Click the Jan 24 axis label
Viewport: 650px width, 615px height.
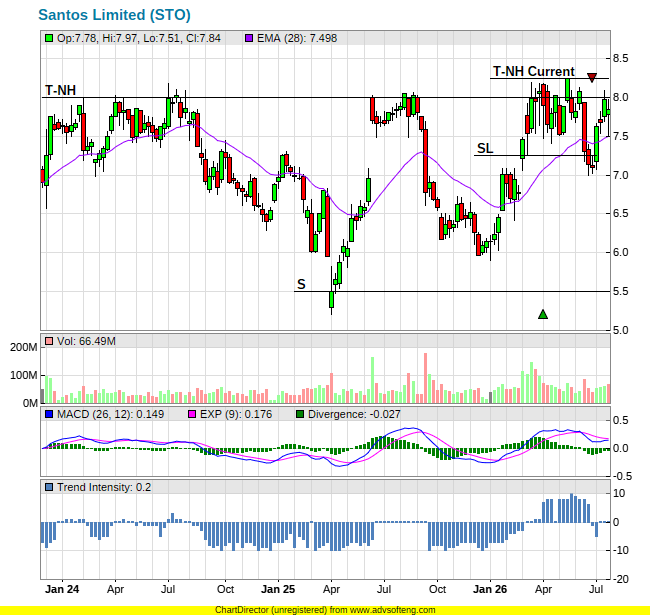click(x=62, y=589)
